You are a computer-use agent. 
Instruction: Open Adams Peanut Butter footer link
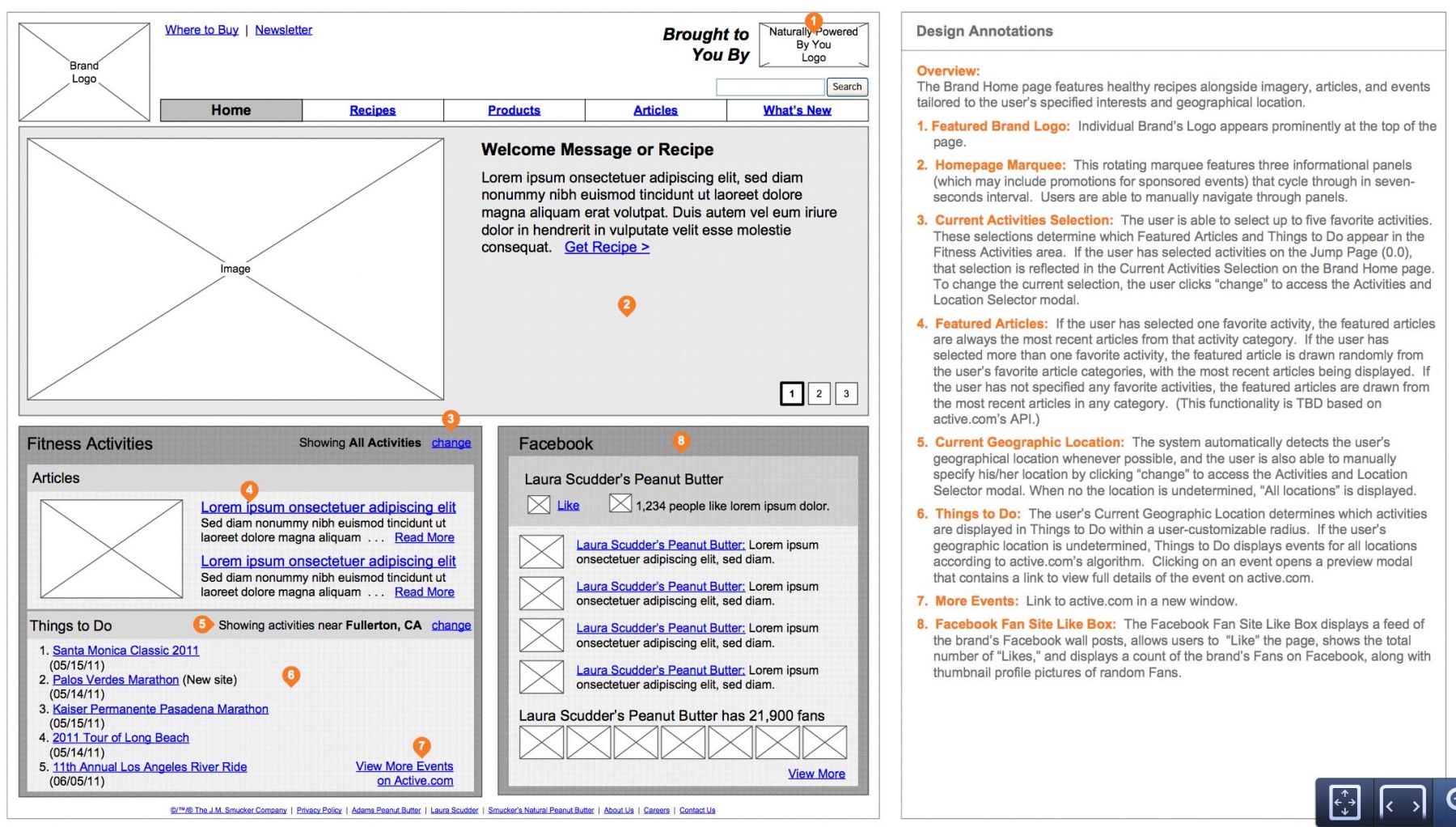(x=387, y=810)
